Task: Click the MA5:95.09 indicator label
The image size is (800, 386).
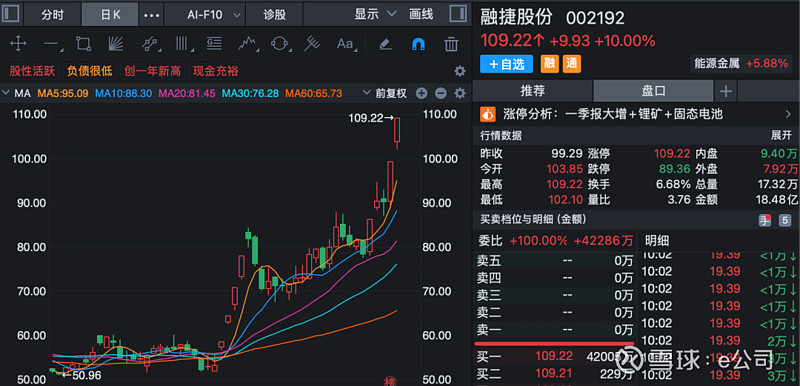Action: (64, 93)
